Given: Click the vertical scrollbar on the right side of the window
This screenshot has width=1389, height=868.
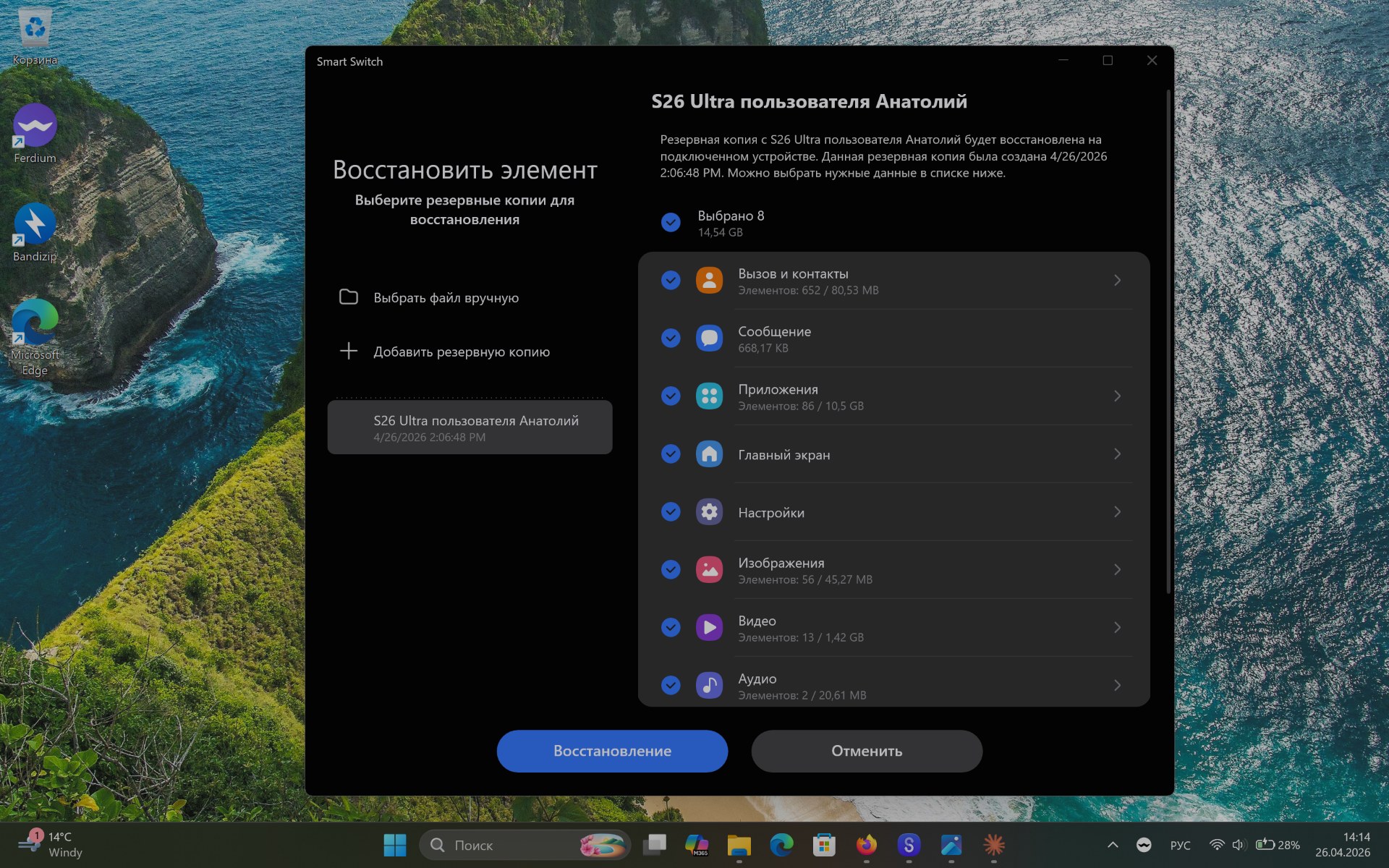Looking at the screenshot, I should click(1168, 340).
